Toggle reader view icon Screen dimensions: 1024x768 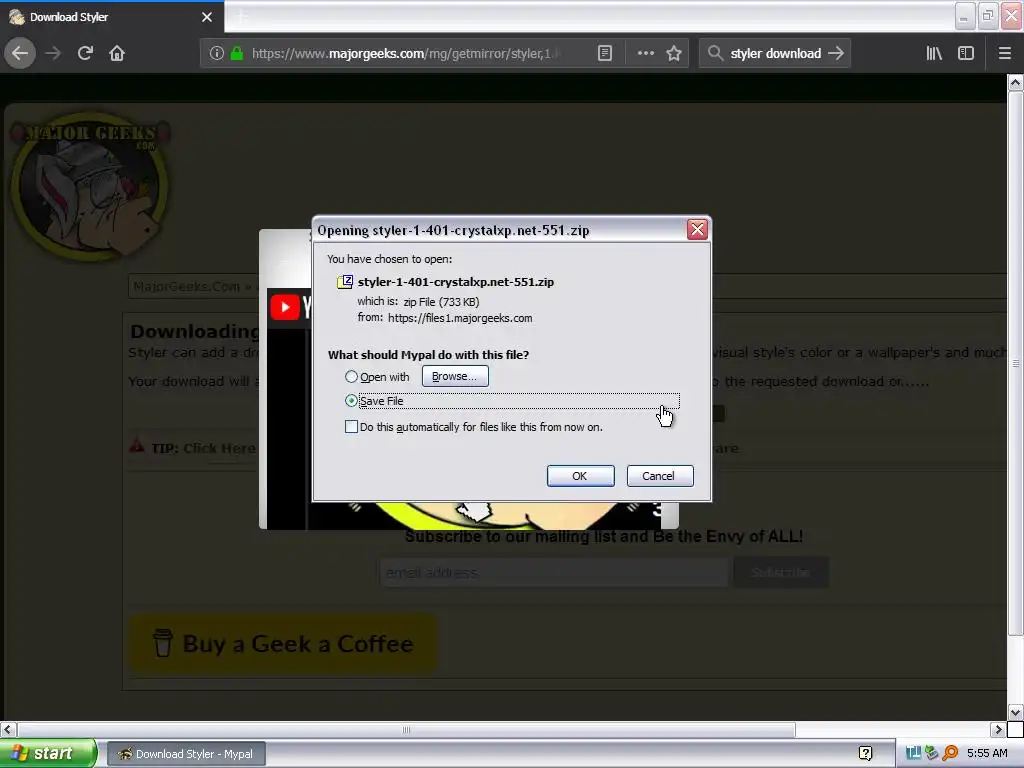[605, 54]
